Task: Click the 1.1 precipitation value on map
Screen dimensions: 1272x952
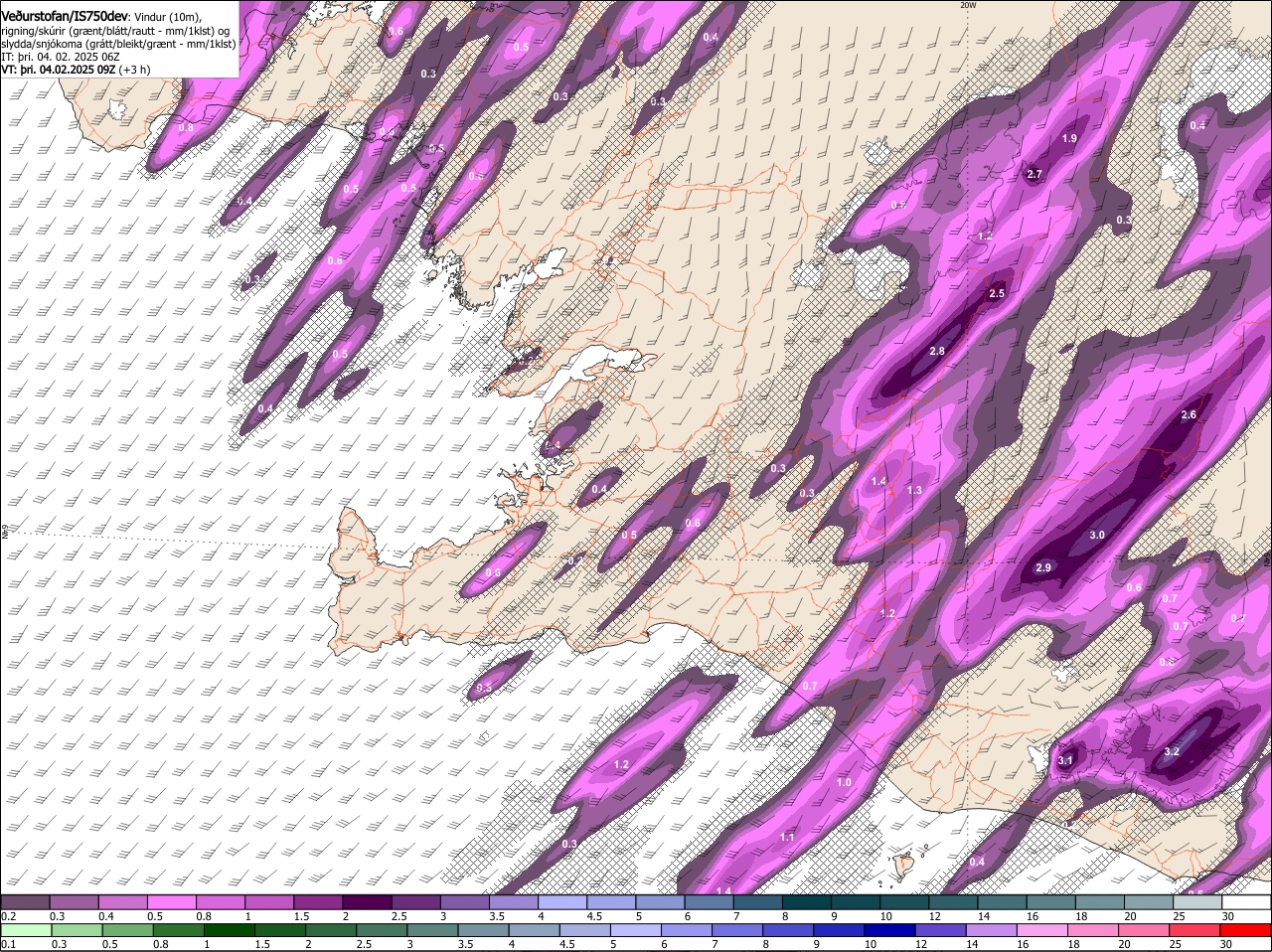Action: pos(787,837)
